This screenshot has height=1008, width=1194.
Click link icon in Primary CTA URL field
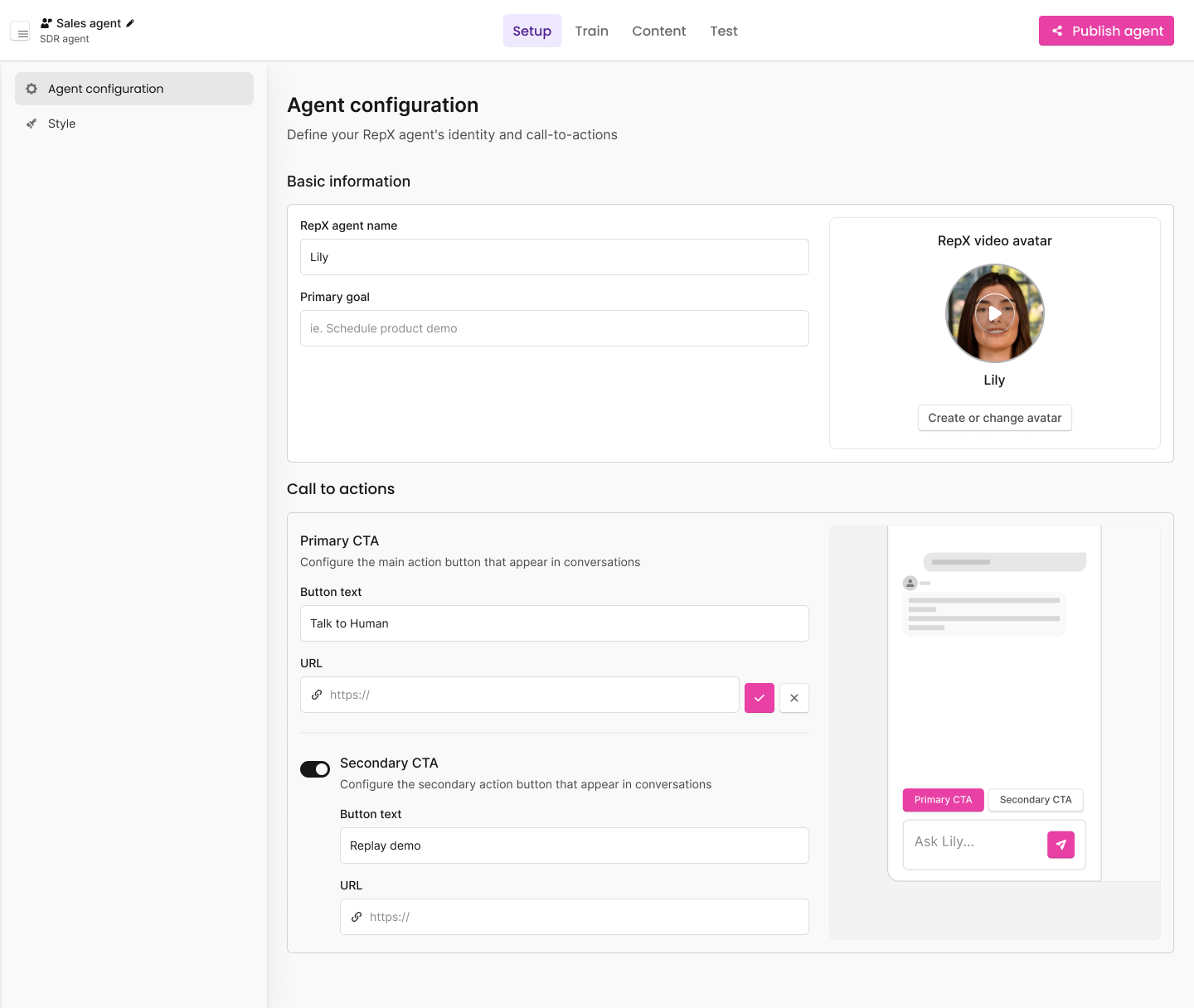317,695
